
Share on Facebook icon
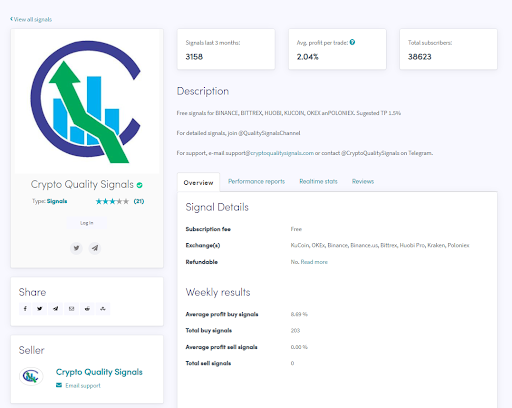click(25, 309)
